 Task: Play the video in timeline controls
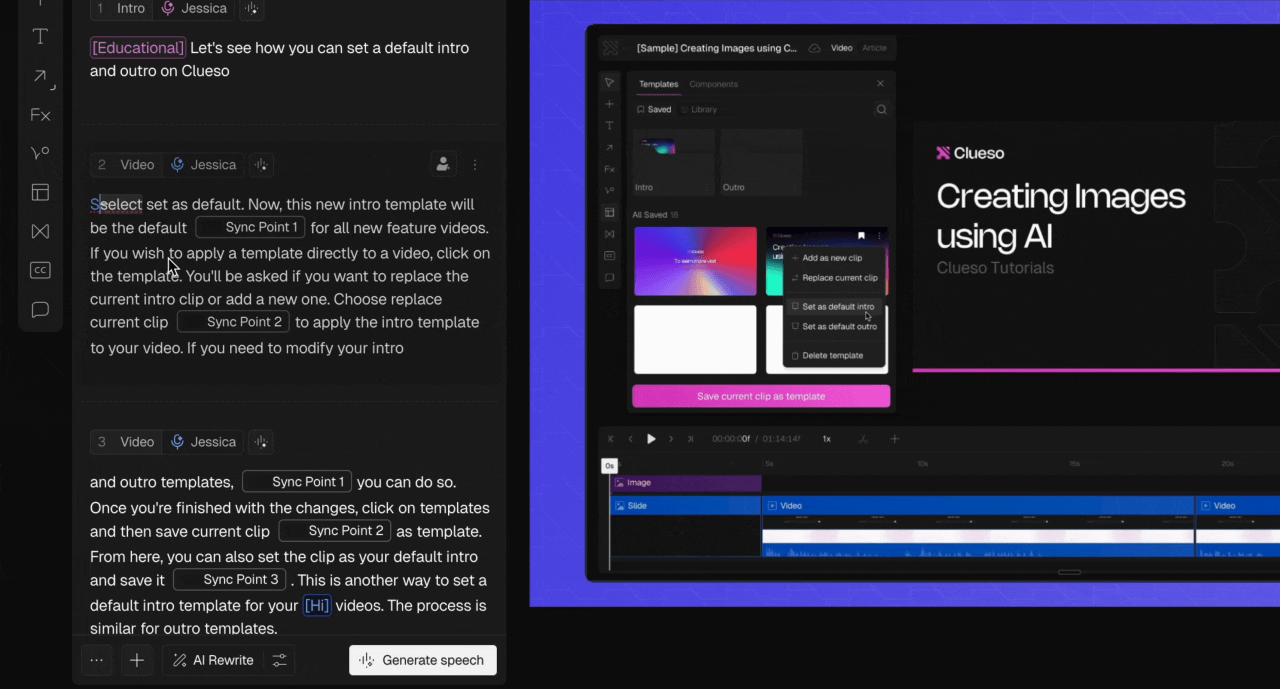651,439
